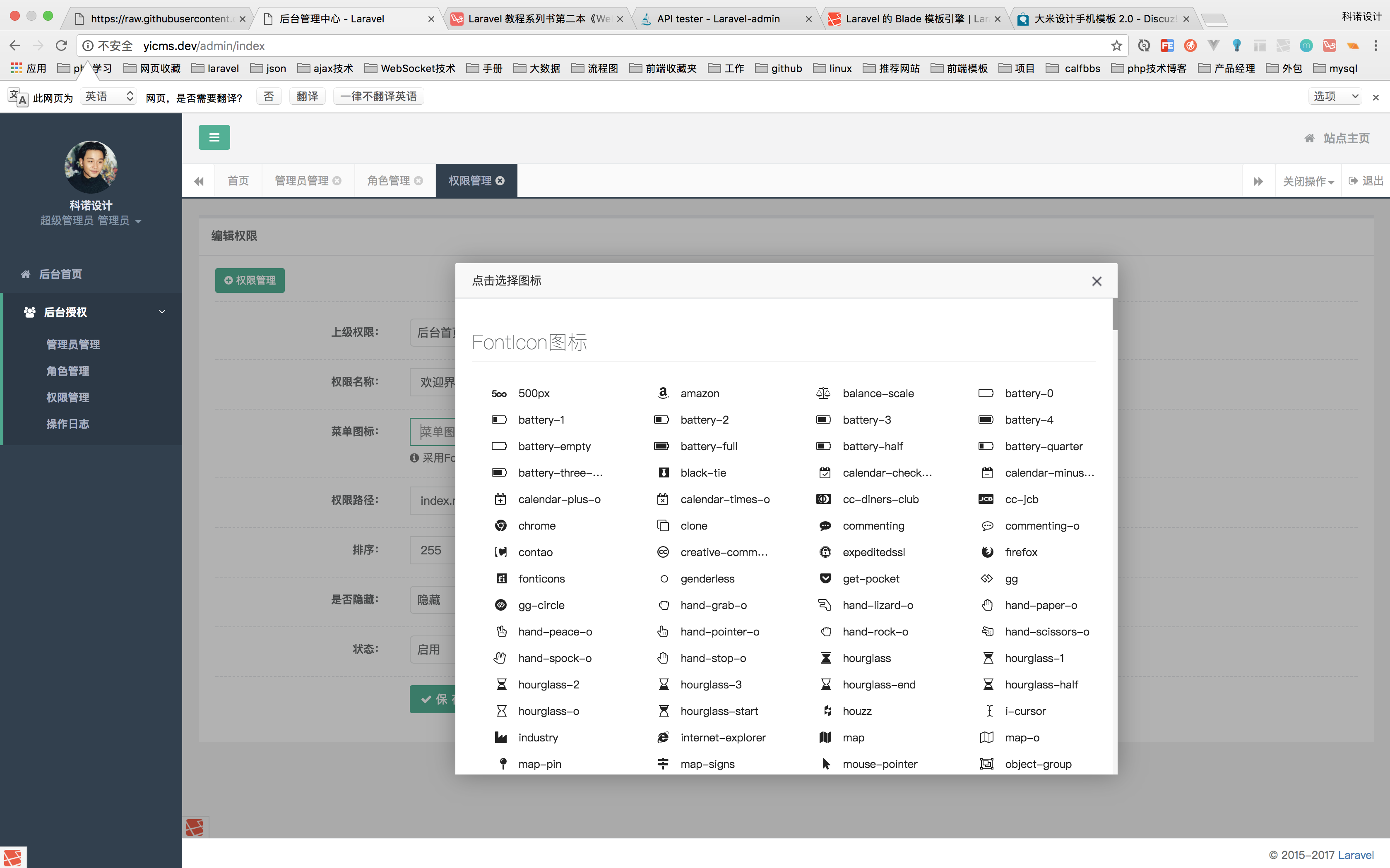Open the 英语 language dropdown in the translate bar
The image size is (1390, 868).
pyautogui.click(x=108, y=96)
